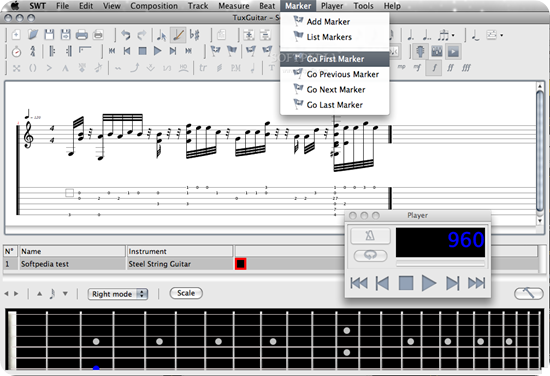Toggle mixer view icon
Screen dimensions: 550x376
point(437,52)
